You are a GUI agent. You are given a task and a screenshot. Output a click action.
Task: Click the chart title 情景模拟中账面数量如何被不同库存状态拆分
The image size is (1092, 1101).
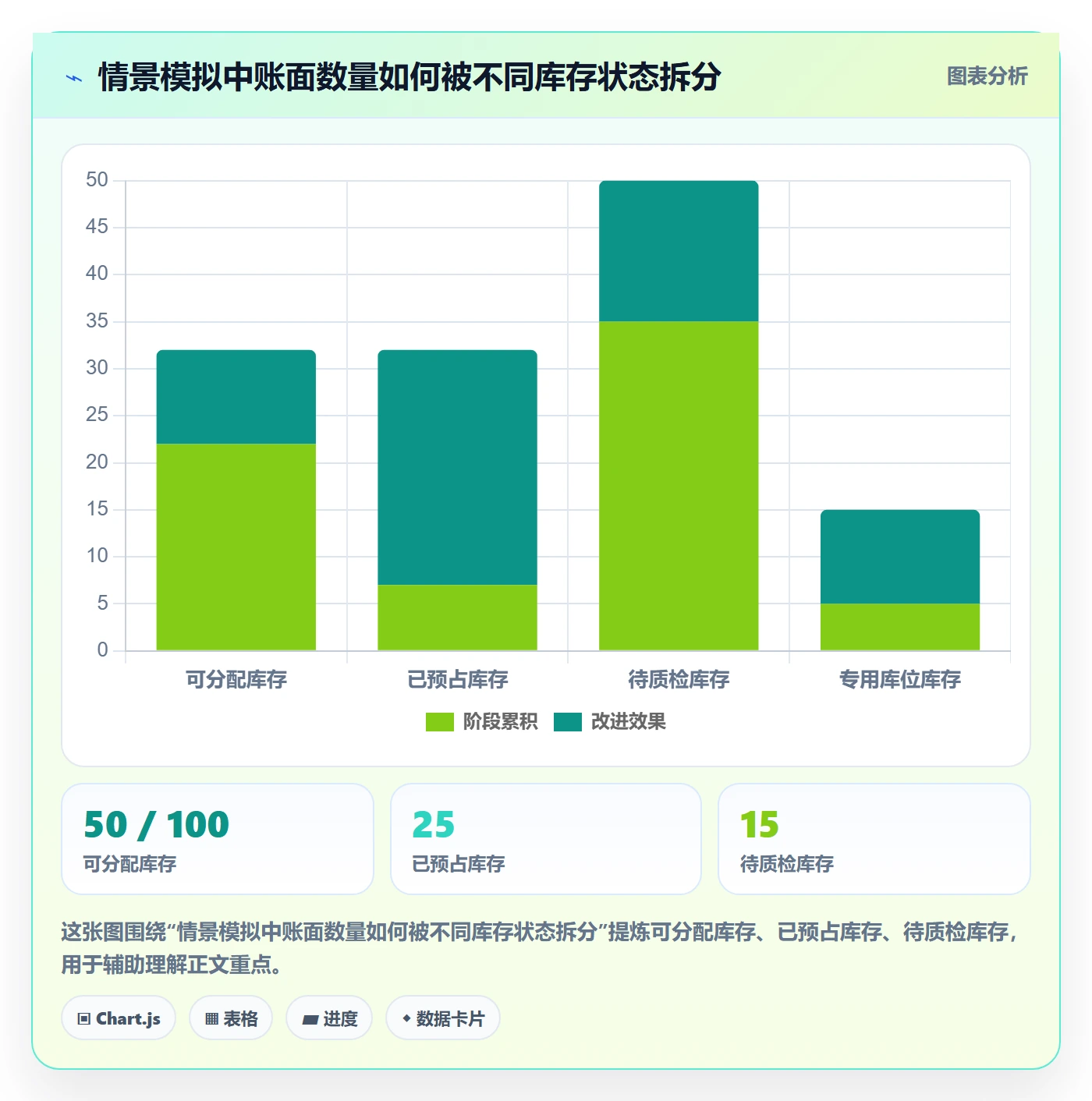pos(409,77)
